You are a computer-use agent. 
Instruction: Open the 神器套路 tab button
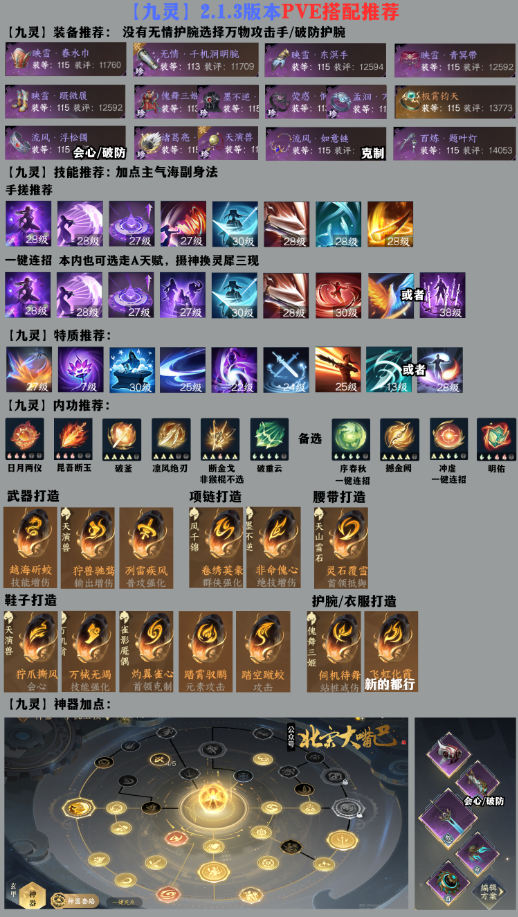tap(74, 901)
